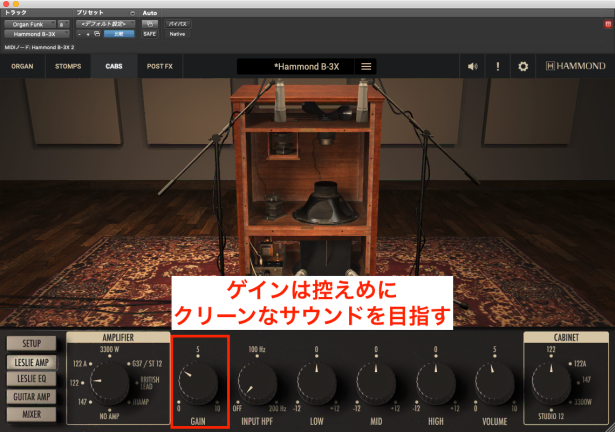Screen dimensions: 615x432
Task: Toggle the バイパス (bypass) button
Action: coord(178,21)
